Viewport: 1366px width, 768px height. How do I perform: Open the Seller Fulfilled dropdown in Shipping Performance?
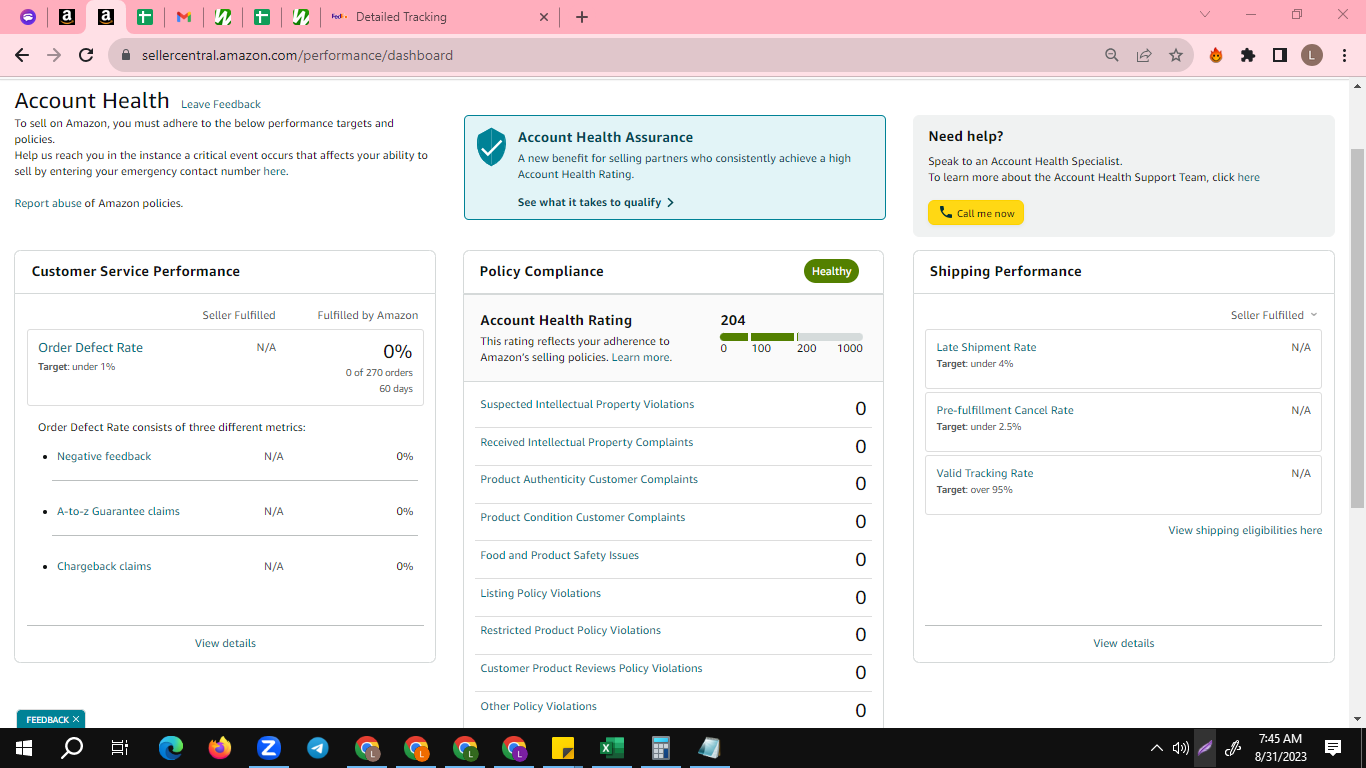click(x=1274, y=315)
